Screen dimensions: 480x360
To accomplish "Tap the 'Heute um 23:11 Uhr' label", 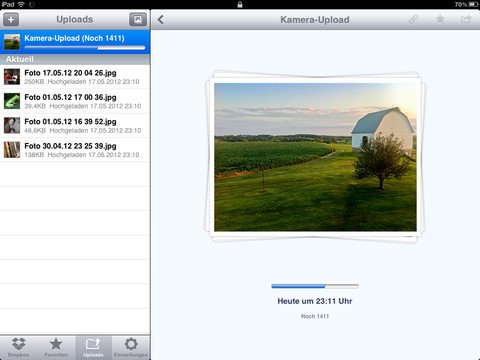I will pyautogui.click(x=315, y=301).
